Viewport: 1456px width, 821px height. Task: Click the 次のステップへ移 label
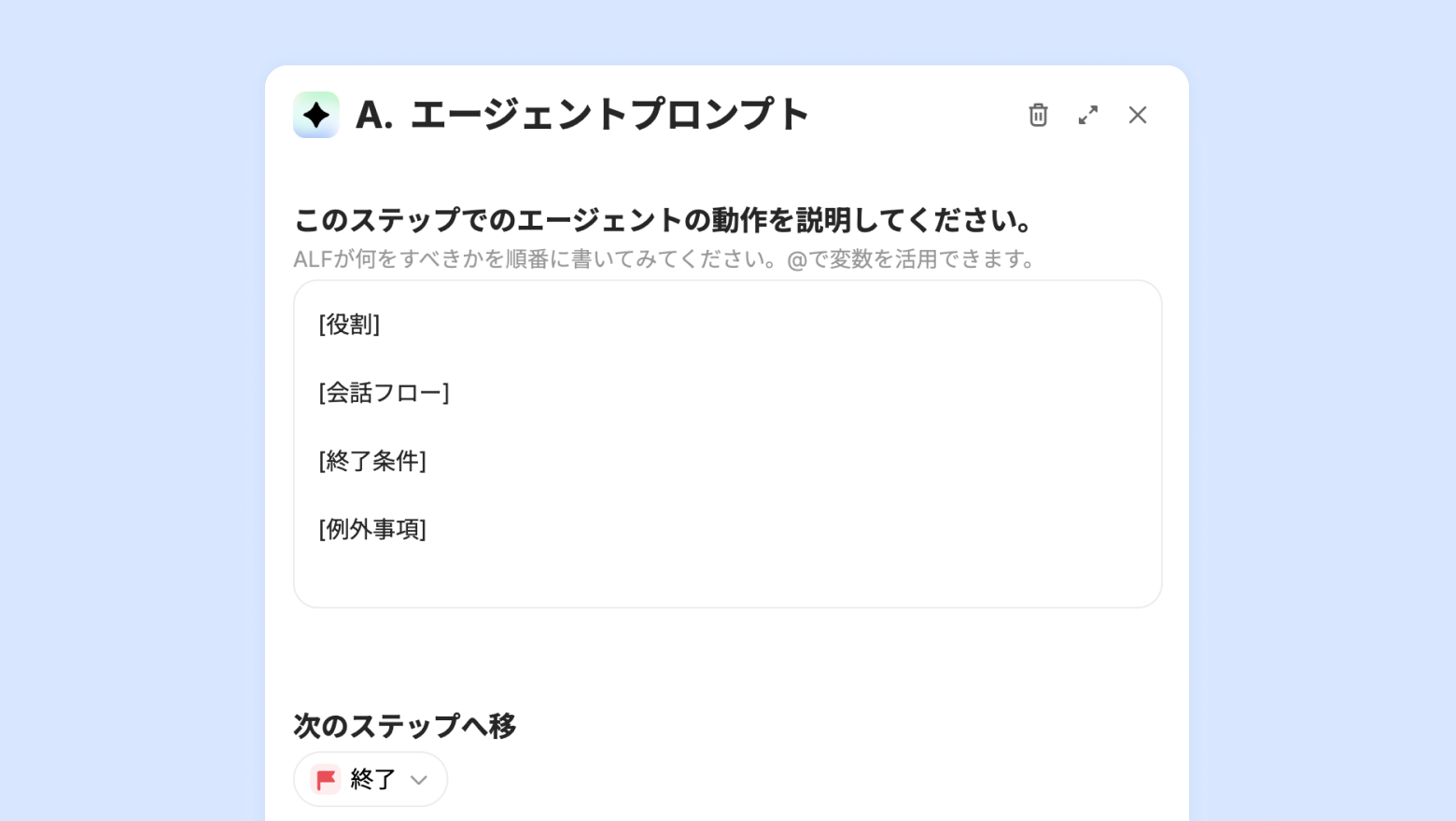(405, 725)
